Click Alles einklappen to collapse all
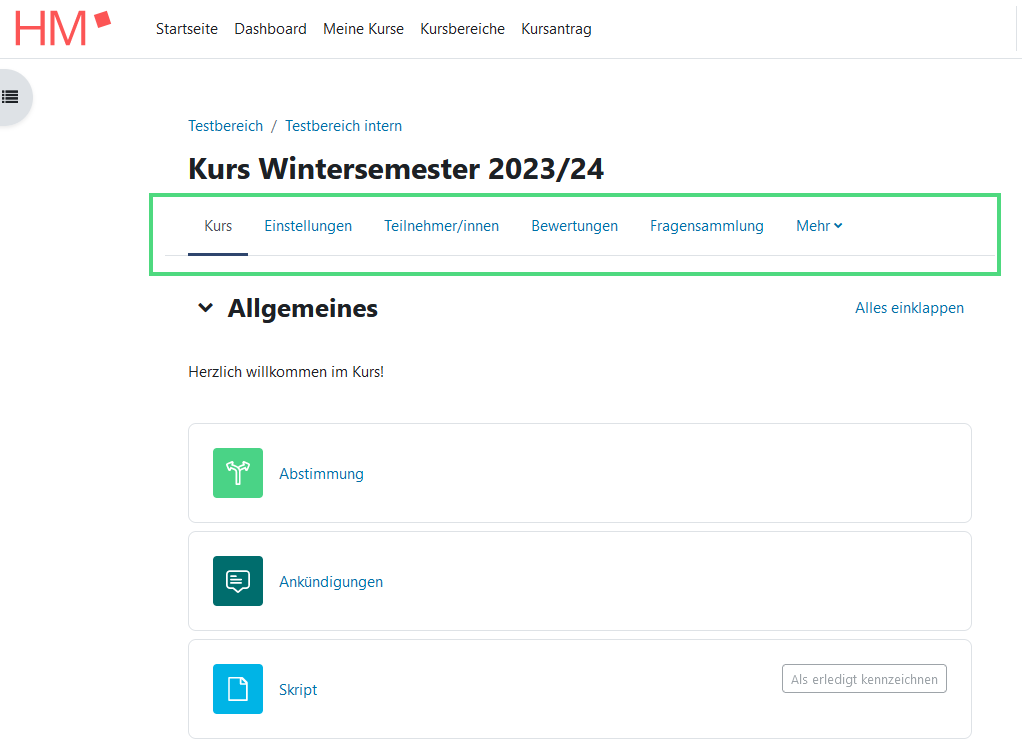This screenshot has width=1022, height=744. point(909,308)
